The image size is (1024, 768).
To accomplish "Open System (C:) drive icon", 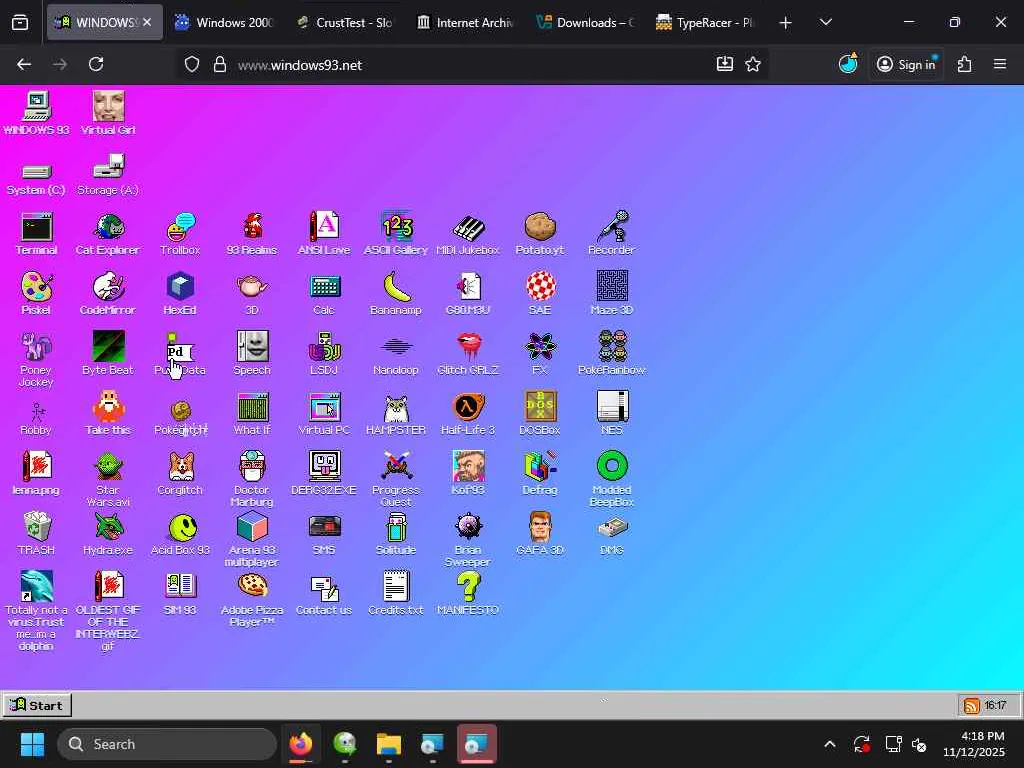I will (x=37, y=178).
